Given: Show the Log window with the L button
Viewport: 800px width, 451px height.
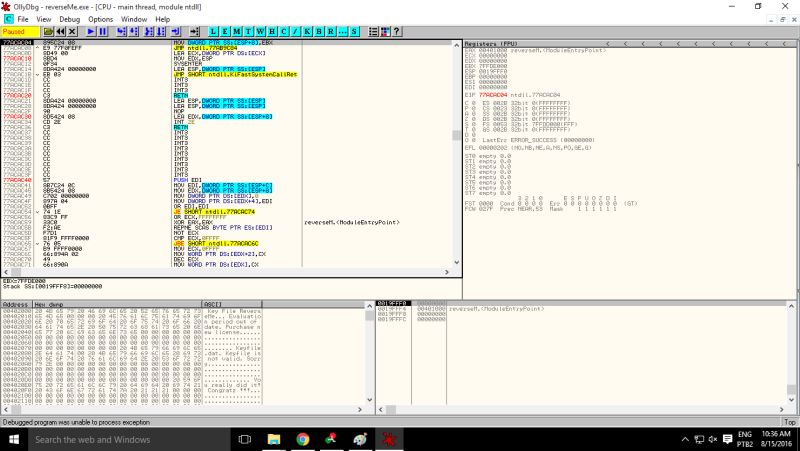Looking at the screenshot, I should [x=213, y=32].
